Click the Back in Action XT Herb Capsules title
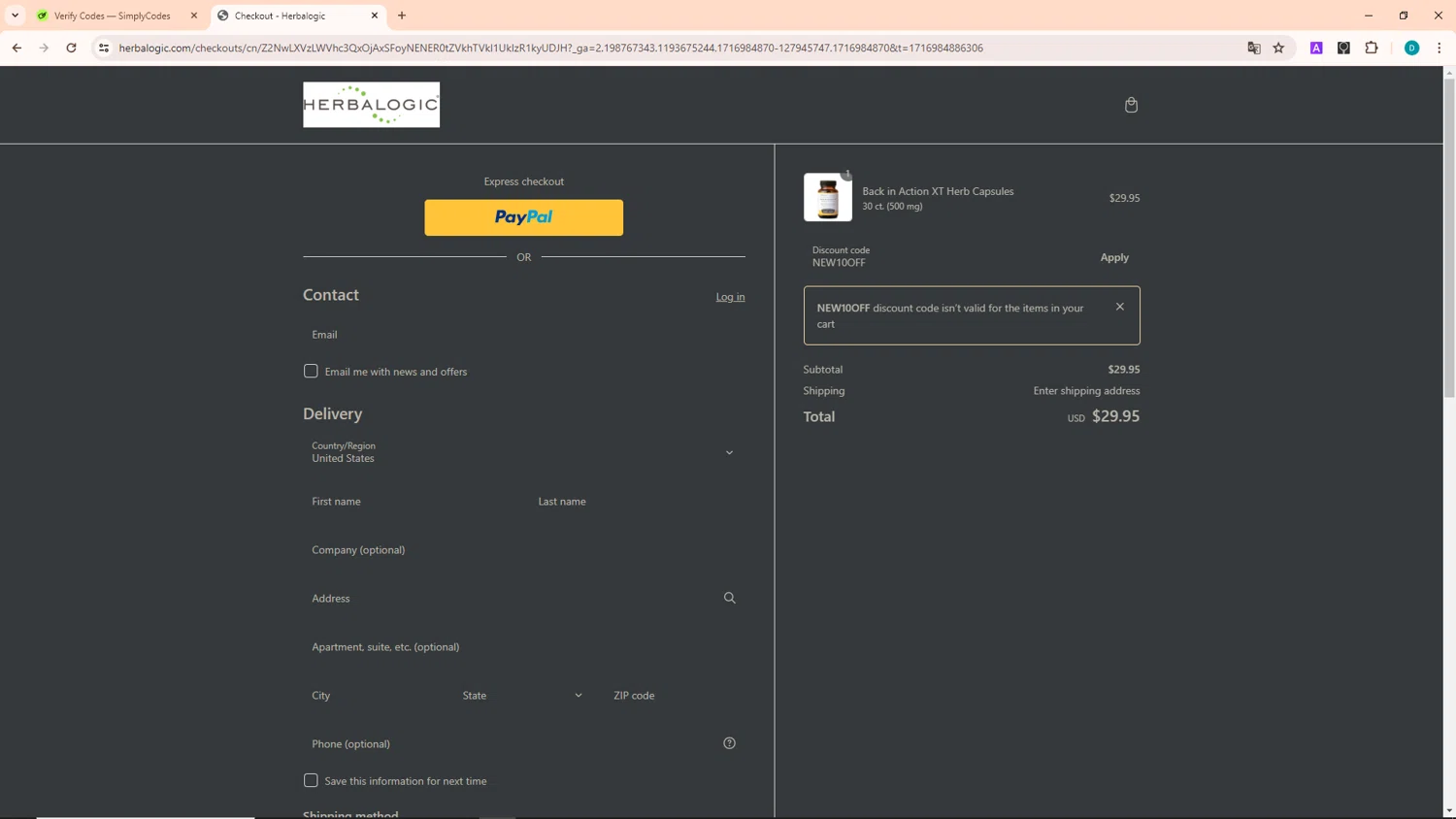Image resolution: width=1456 pixels, height=819 pixels. click(x=938, y=191)
